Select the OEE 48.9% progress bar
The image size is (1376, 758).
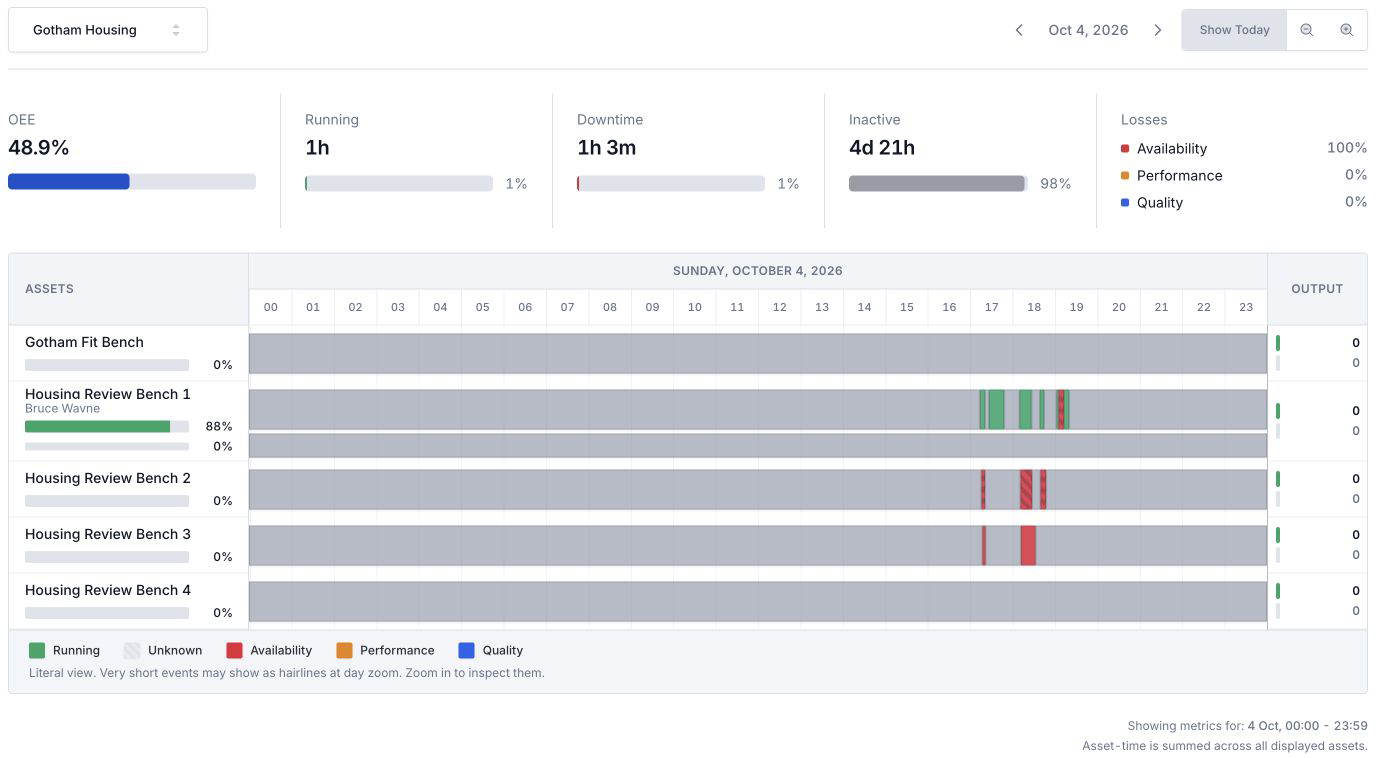tap(132, 181)
